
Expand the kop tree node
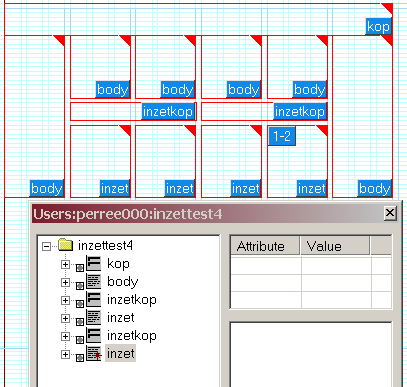pyautogui.click(x=65, y=265)
